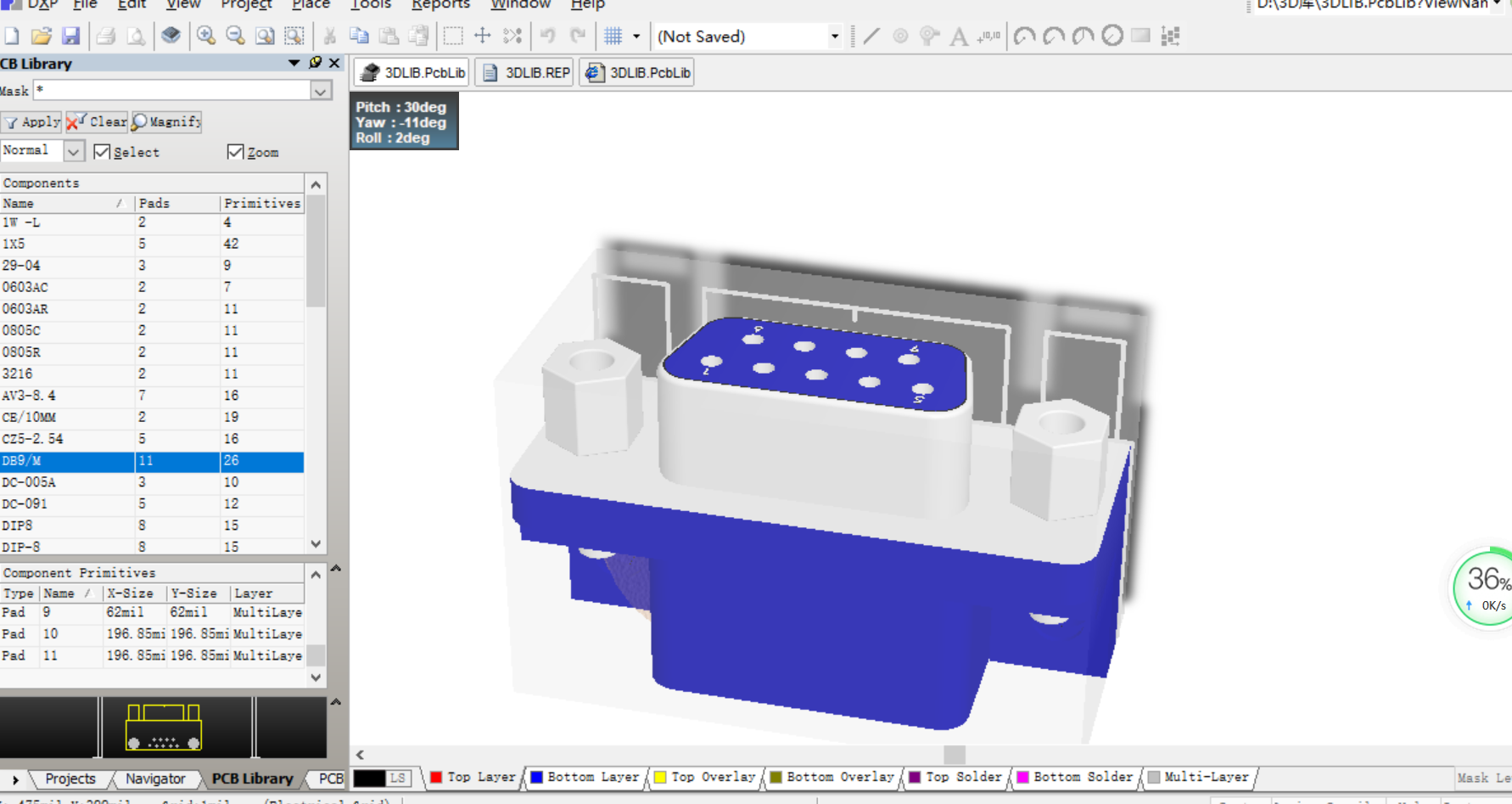
Task: Select the Place String text tool
Action: [959, 36]
